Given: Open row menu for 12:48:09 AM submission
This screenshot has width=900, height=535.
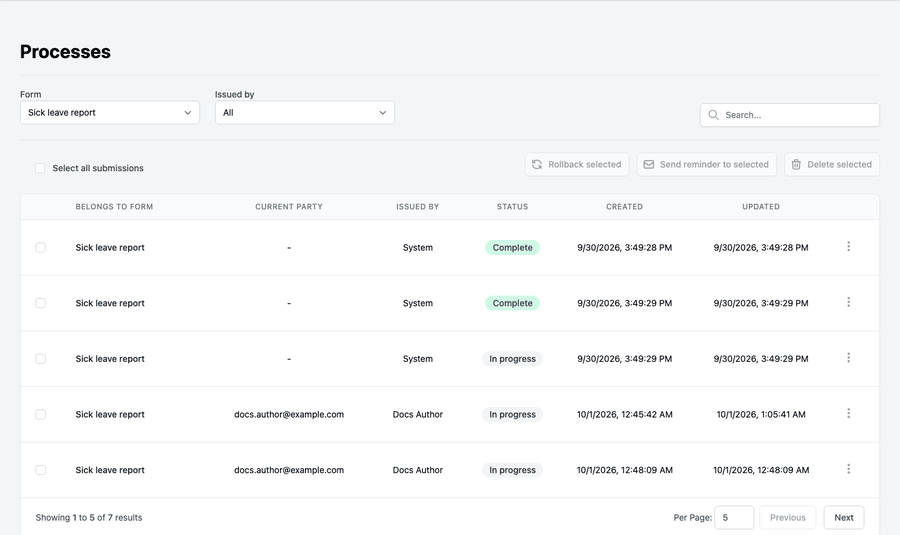Looking at the screenshot, I should [x=848, y=470].
